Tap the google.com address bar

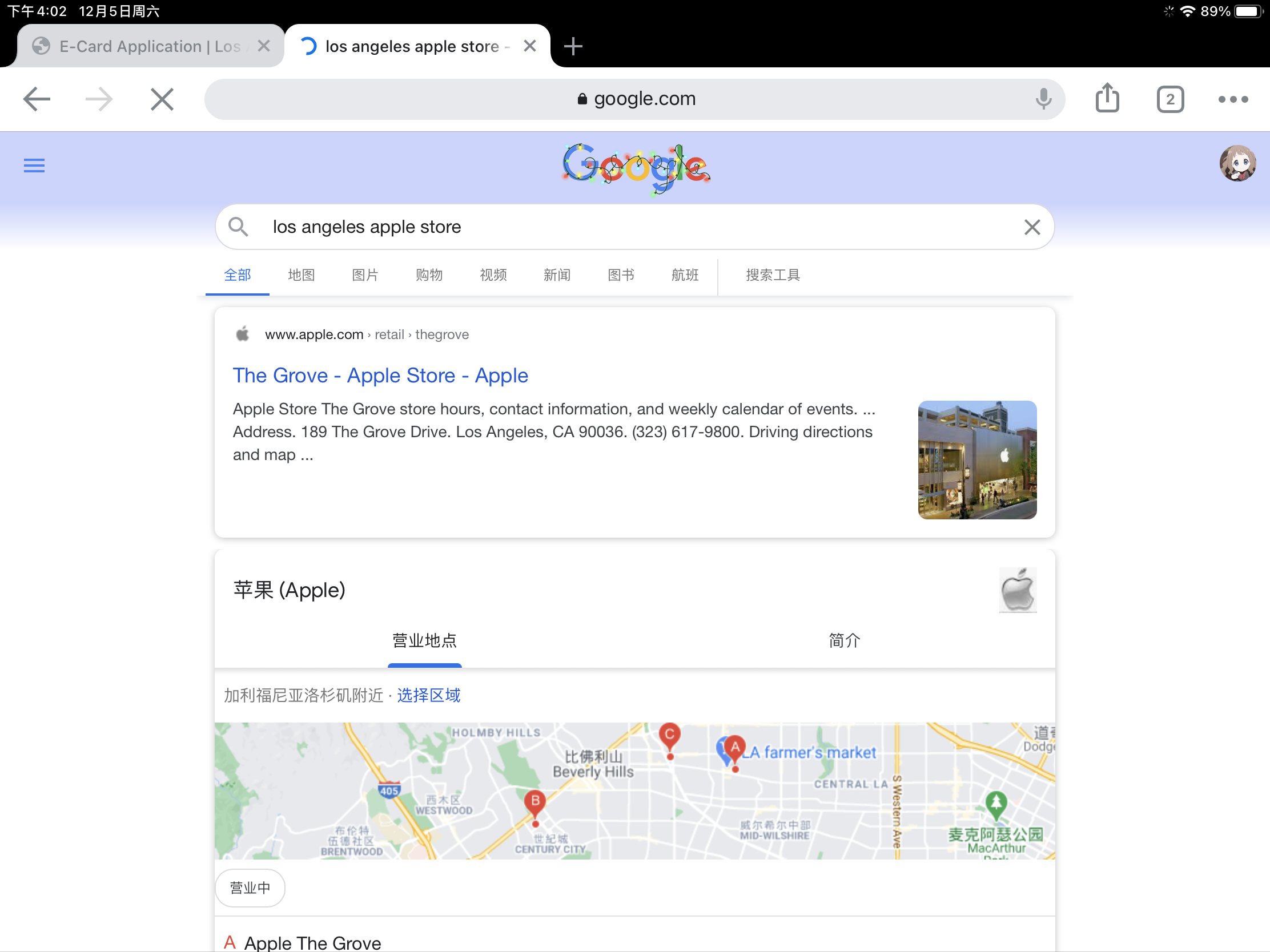634,99
